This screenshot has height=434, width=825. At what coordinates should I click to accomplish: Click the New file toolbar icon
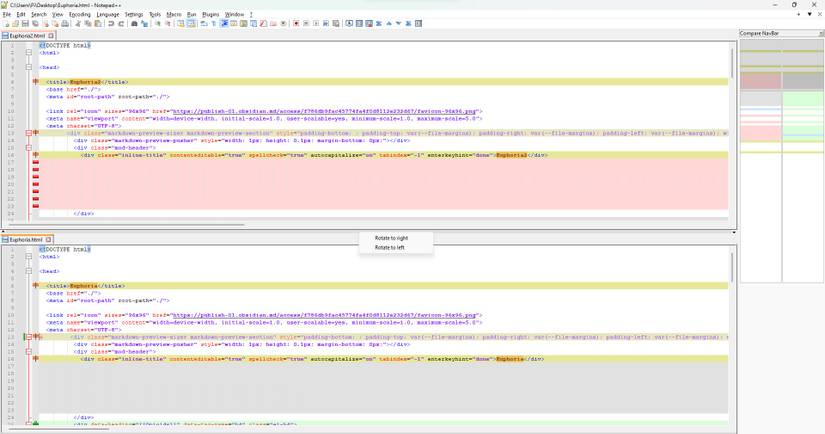(6, 24)
